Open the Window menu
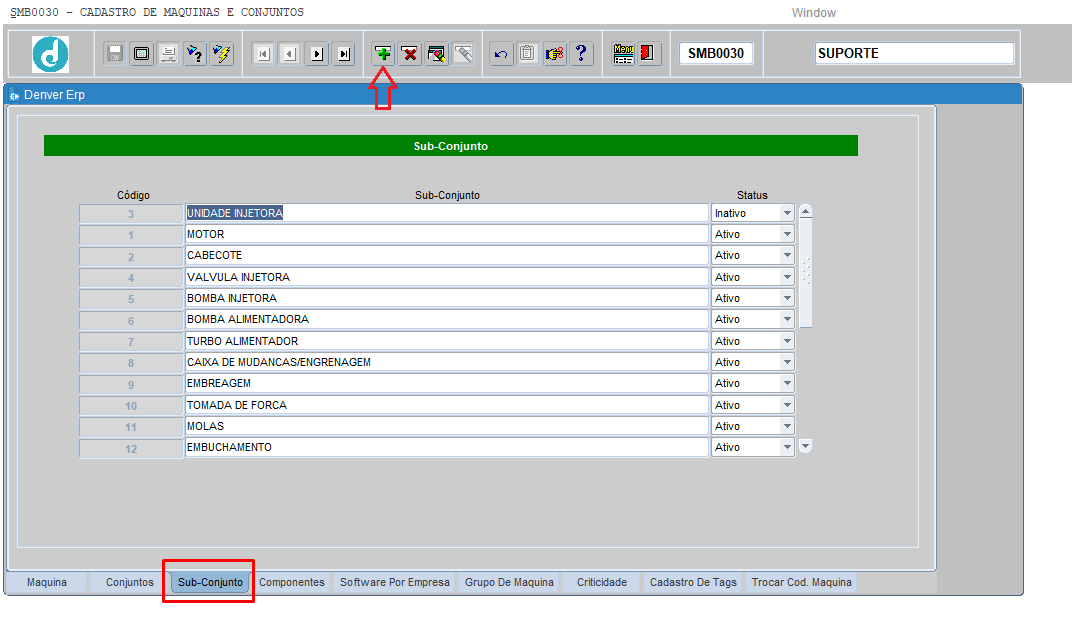 click(x=814, y=12)
